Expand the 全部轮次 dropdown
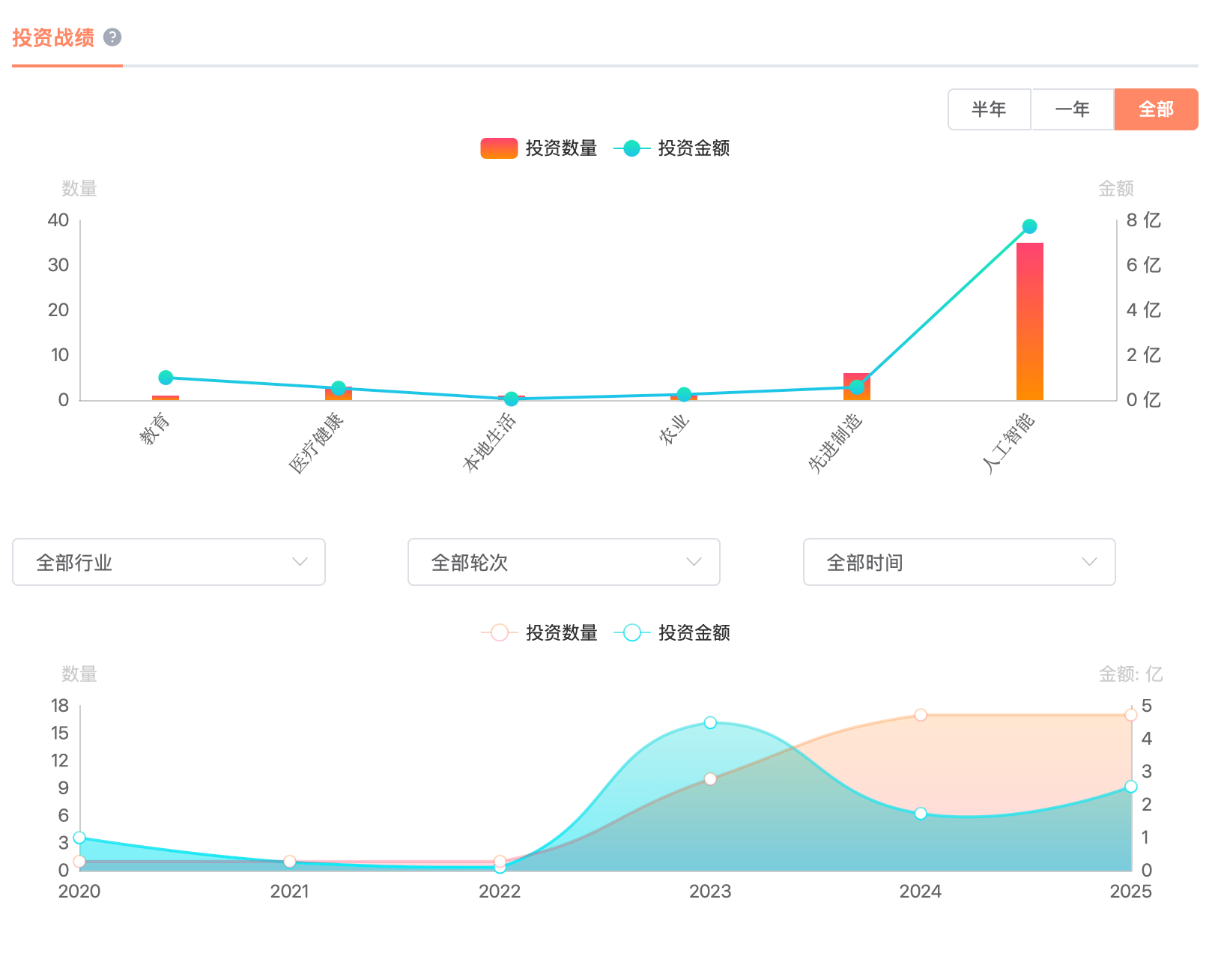Screen dimensions: 1212x980 pos(563,562)
